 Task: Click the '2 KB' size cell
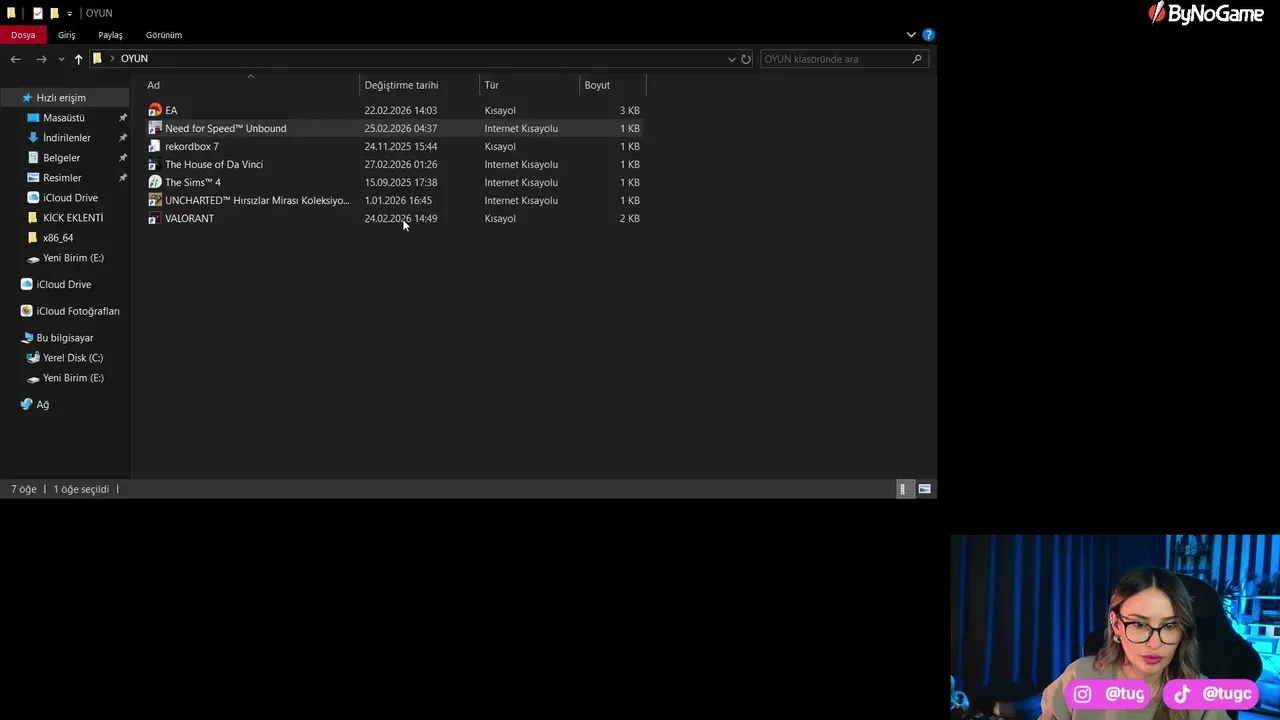pos(630,218)
